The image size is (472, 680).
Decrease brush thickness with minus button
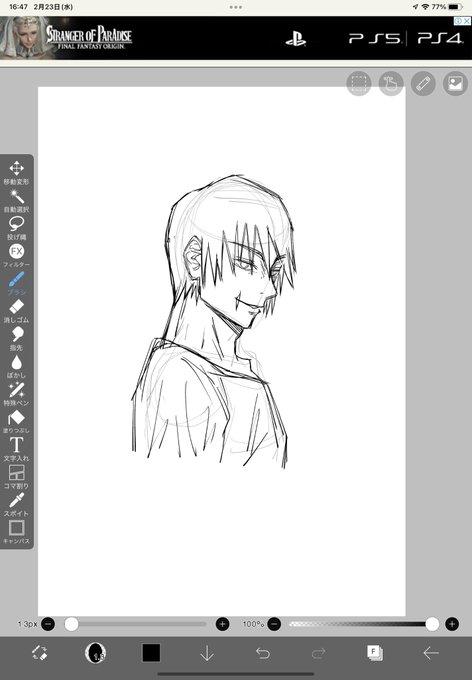coord(48,624)
